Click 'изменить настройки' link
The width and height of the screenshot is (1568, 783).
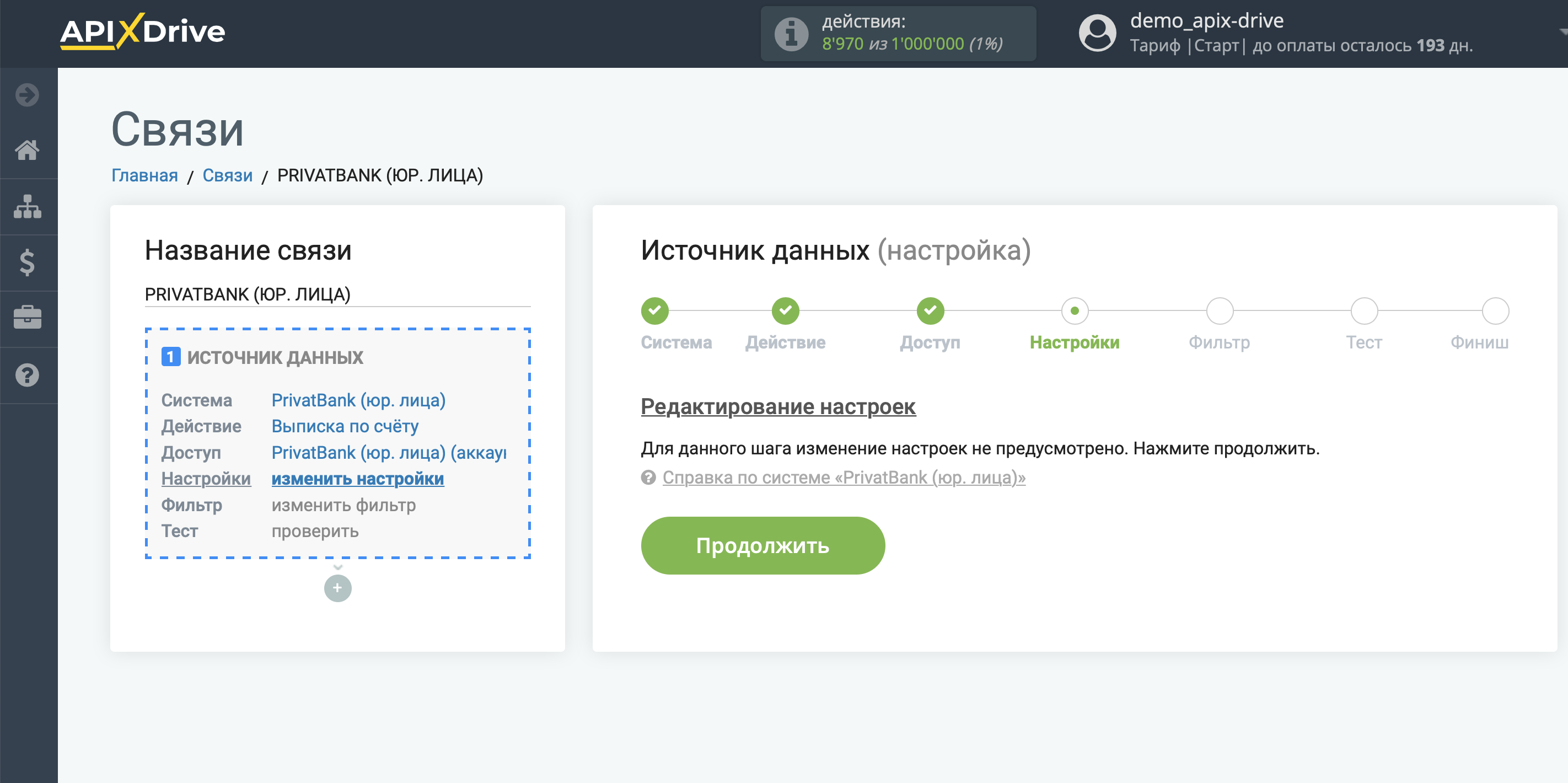358,479
